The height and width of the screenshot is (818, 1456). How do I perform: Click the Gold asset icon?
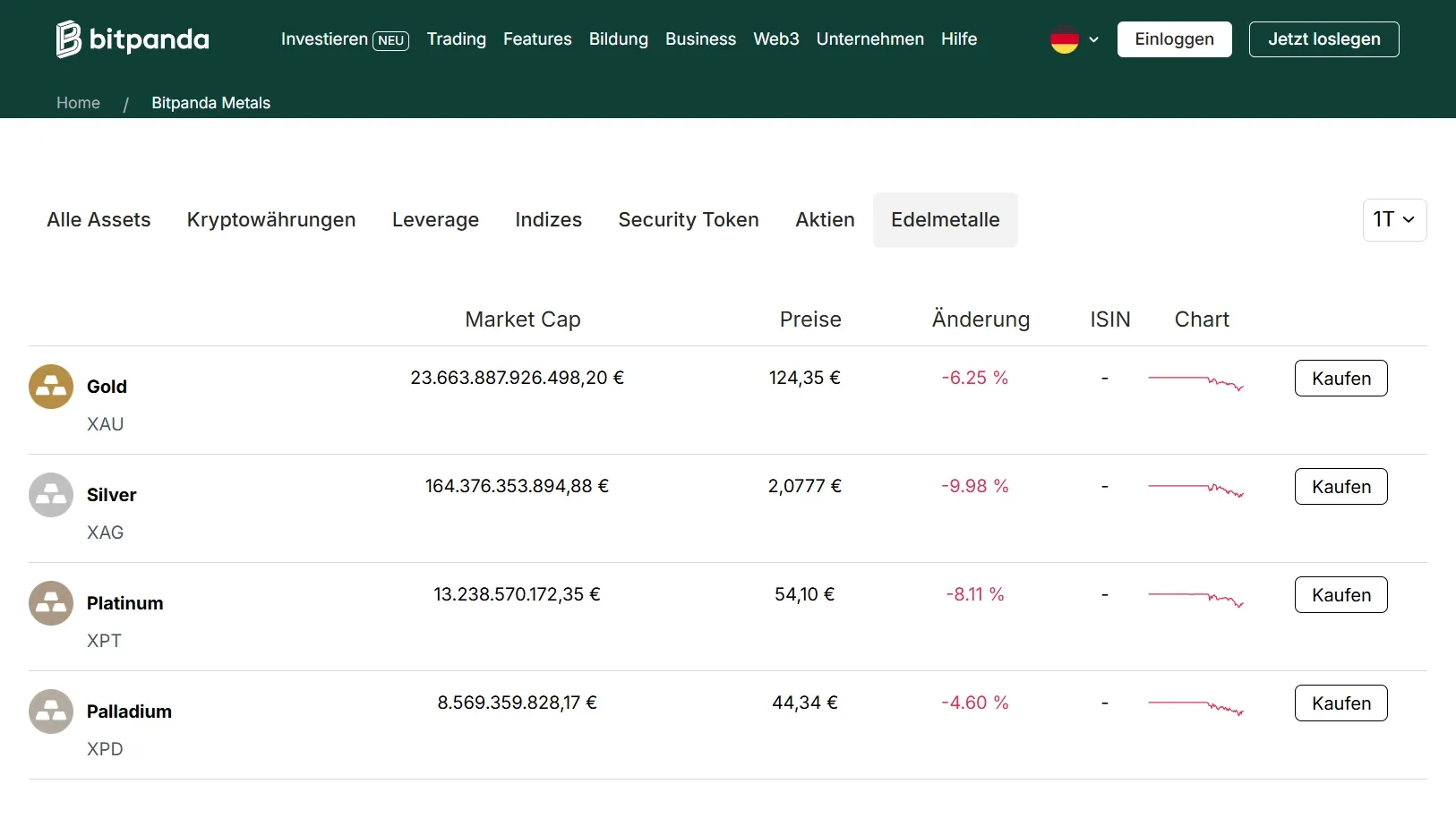(x=50, y=386)
